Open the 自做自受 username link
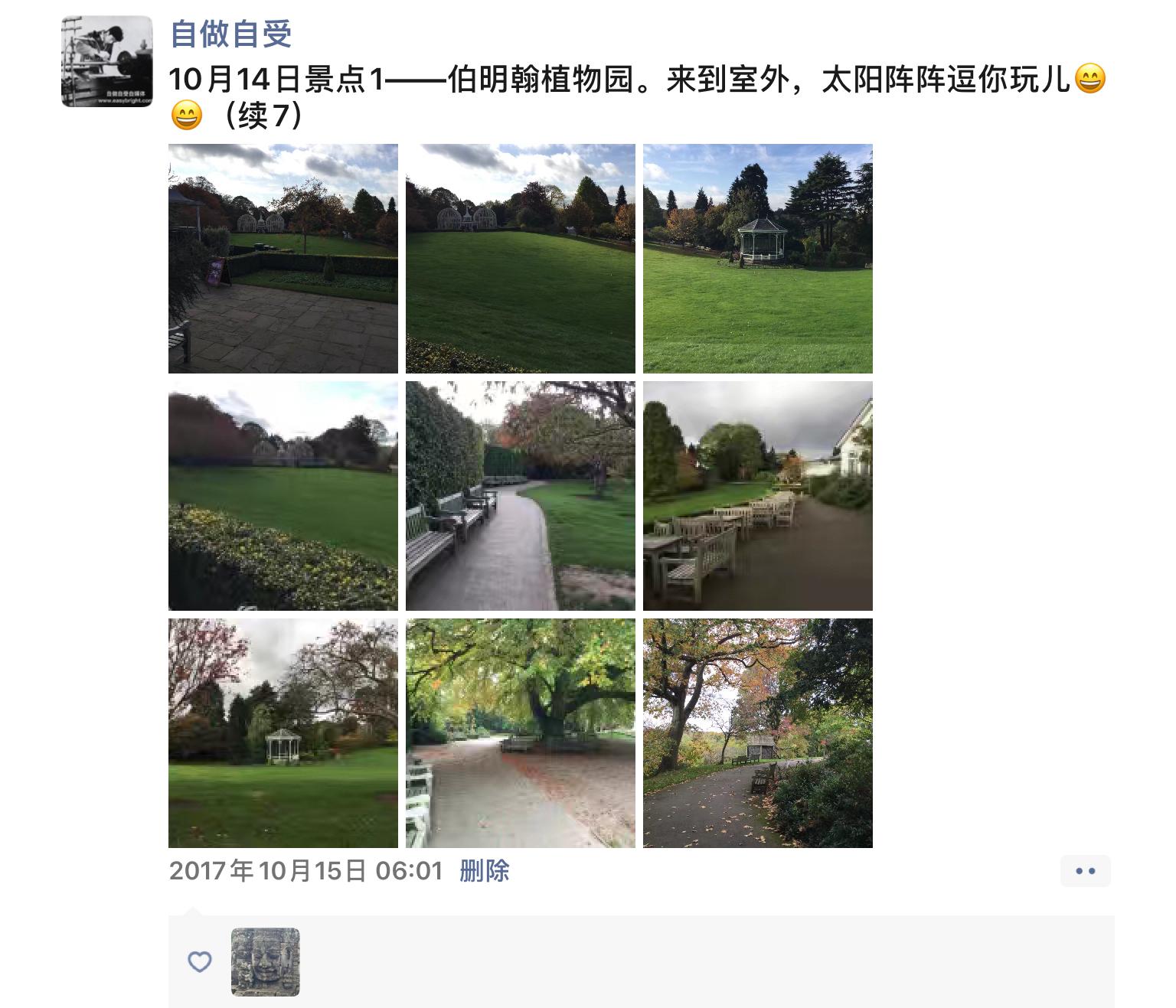Screen dimensions: 1176x1008 point(231,34)
